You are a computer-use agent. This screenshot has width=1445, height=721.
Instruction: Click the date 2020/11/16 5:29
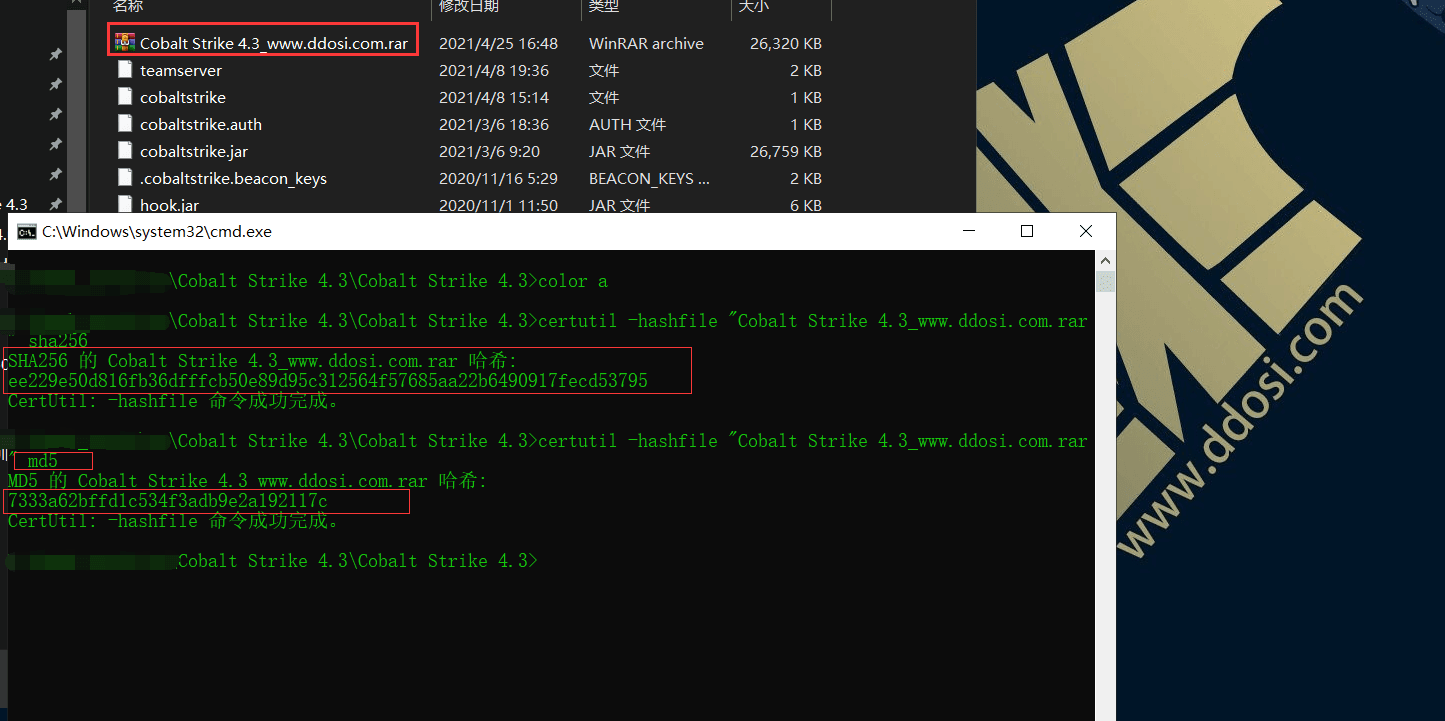(x=498, y=178)
